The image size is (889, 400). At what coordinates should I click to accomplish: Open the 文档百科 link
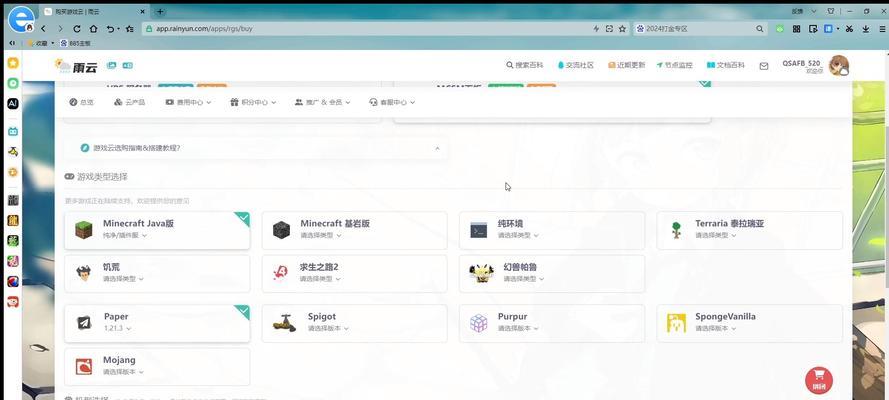coord(726,66)
